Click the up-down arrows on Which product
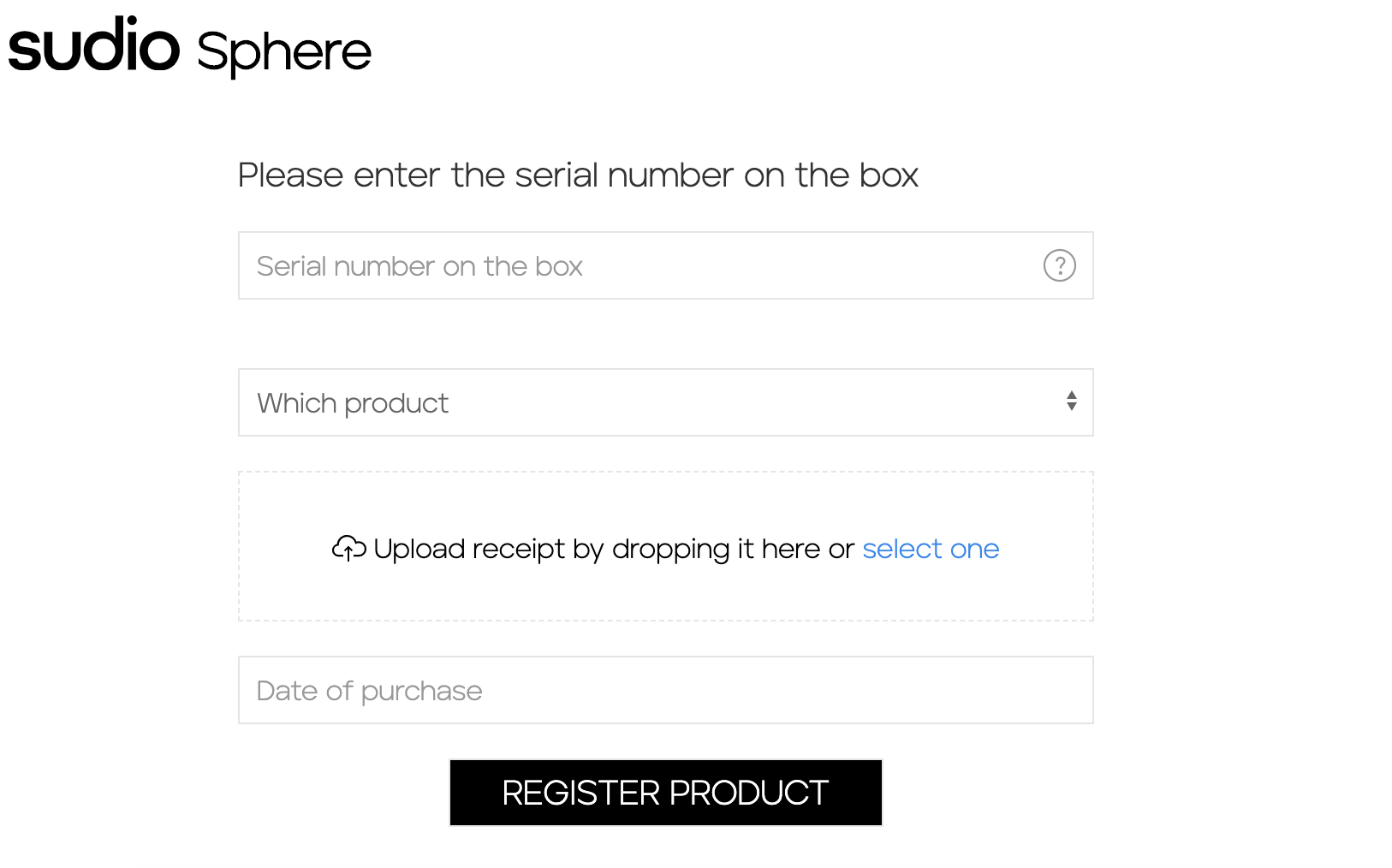This screenshot has width=1392, height=868. [x=1071, y=401]
